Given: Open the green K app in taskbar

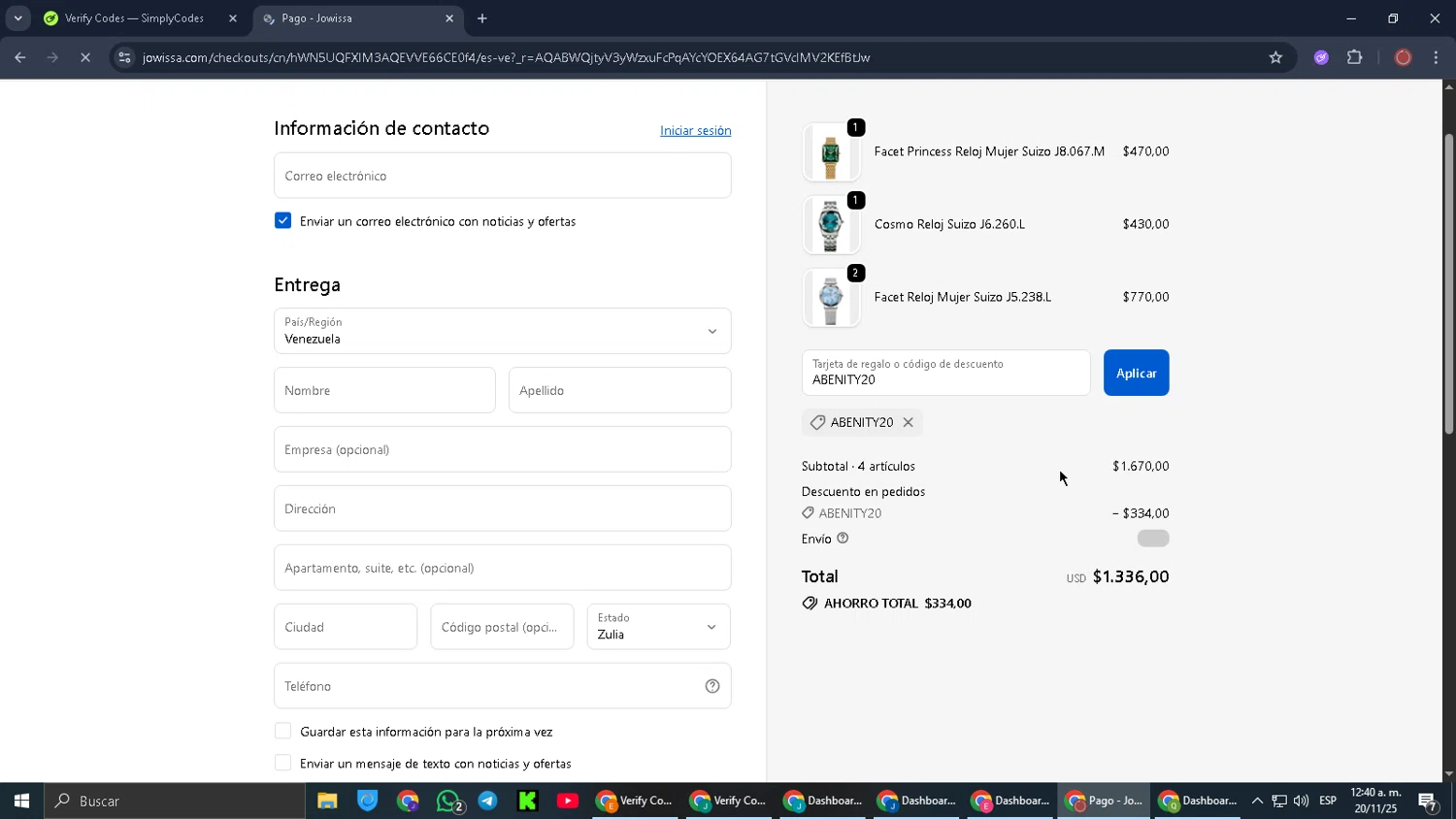Looking at the screenshot, I should coord(527,801).
